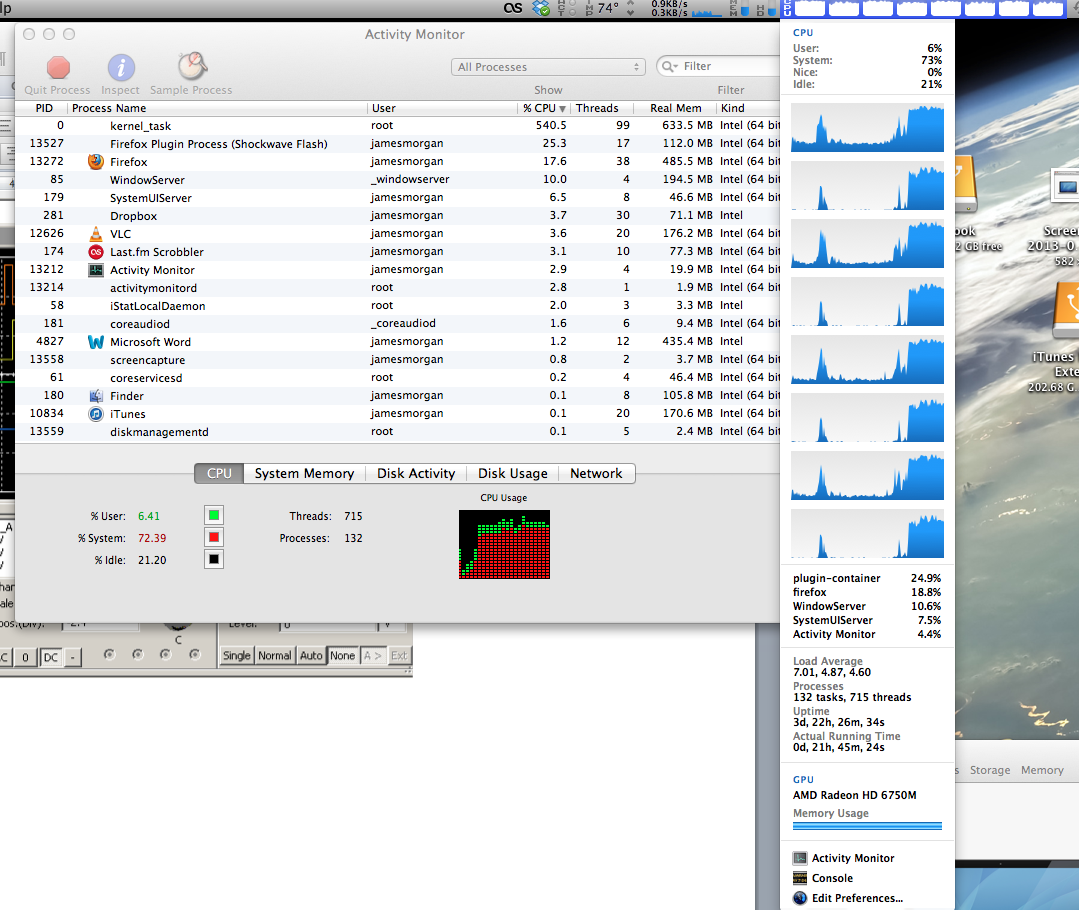
Task: Open the HD disk menu bar indicator
Action: tap(766, 8)
